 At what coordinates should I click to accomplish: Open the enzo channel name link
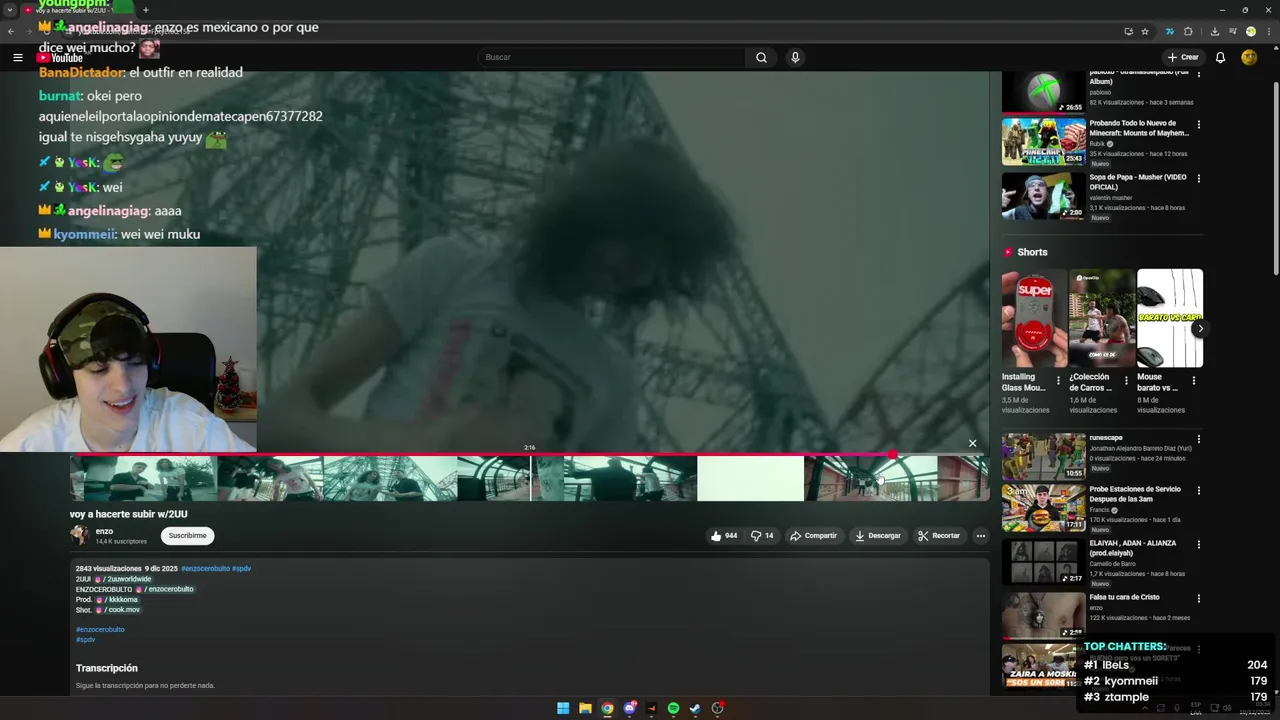104,531
